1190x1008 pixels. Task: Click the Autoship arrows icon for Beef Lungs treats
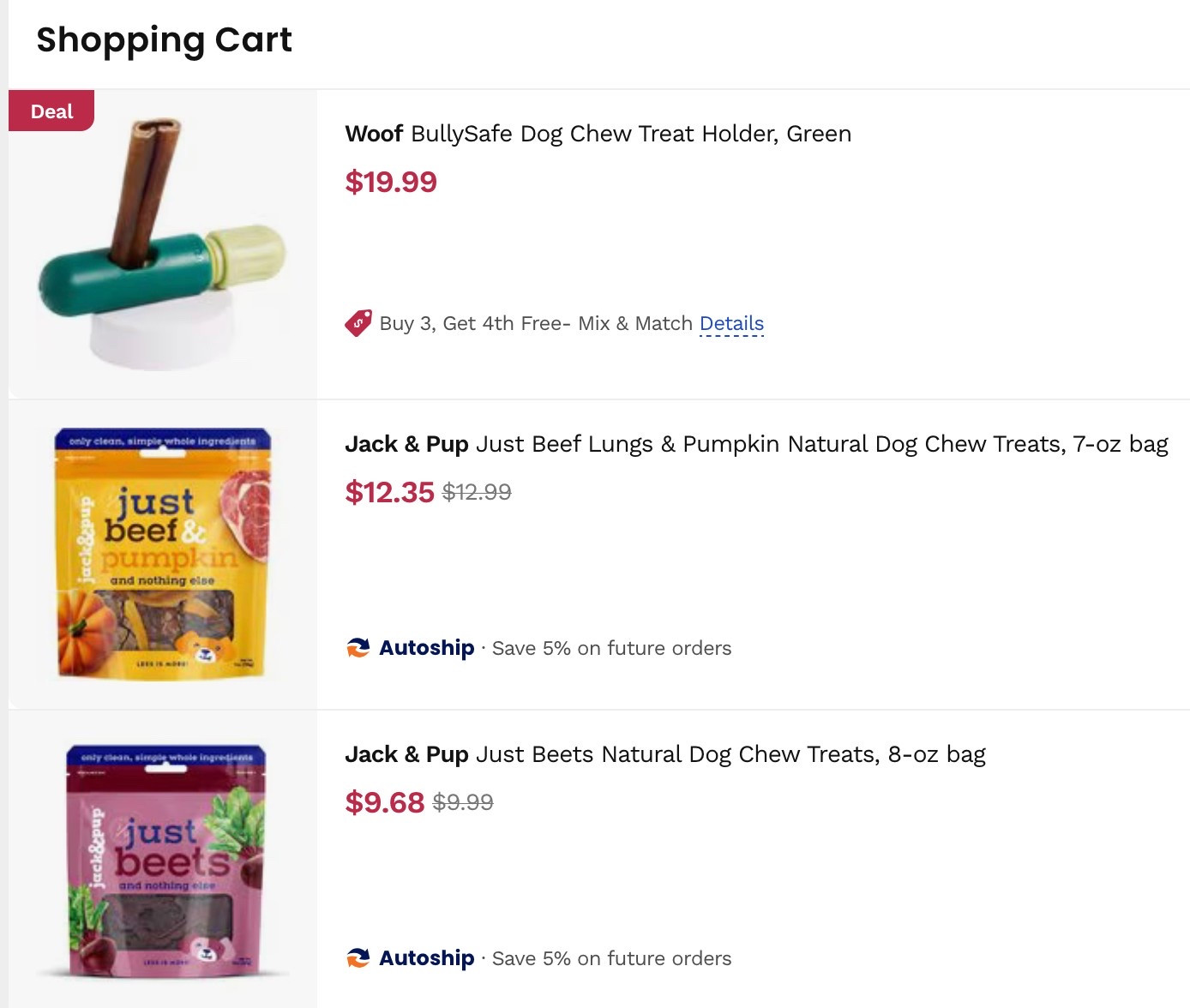point(359,647)
